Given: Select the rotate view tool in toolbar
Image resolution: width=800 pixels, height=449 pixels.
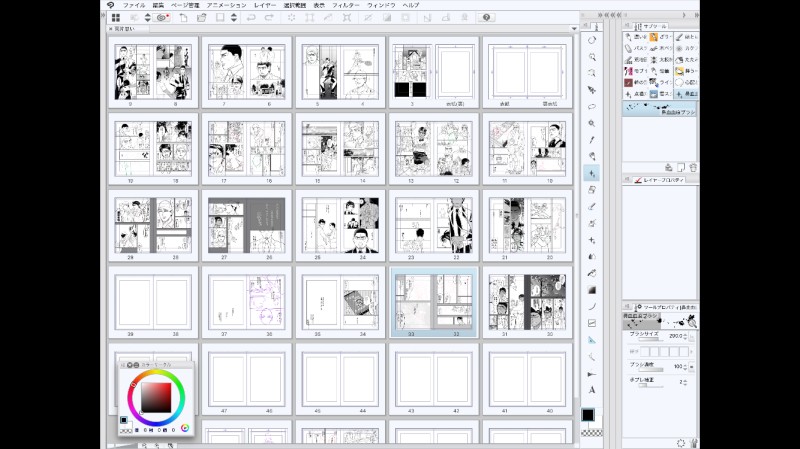Looking at the screenshot, I should (x=592, y=40).
